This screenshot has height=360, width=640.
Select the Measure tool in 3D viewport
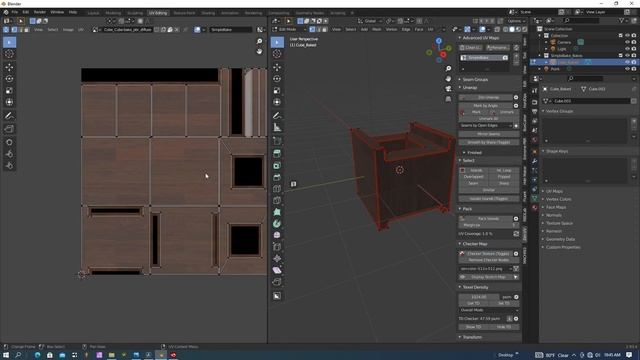point(277,127)
